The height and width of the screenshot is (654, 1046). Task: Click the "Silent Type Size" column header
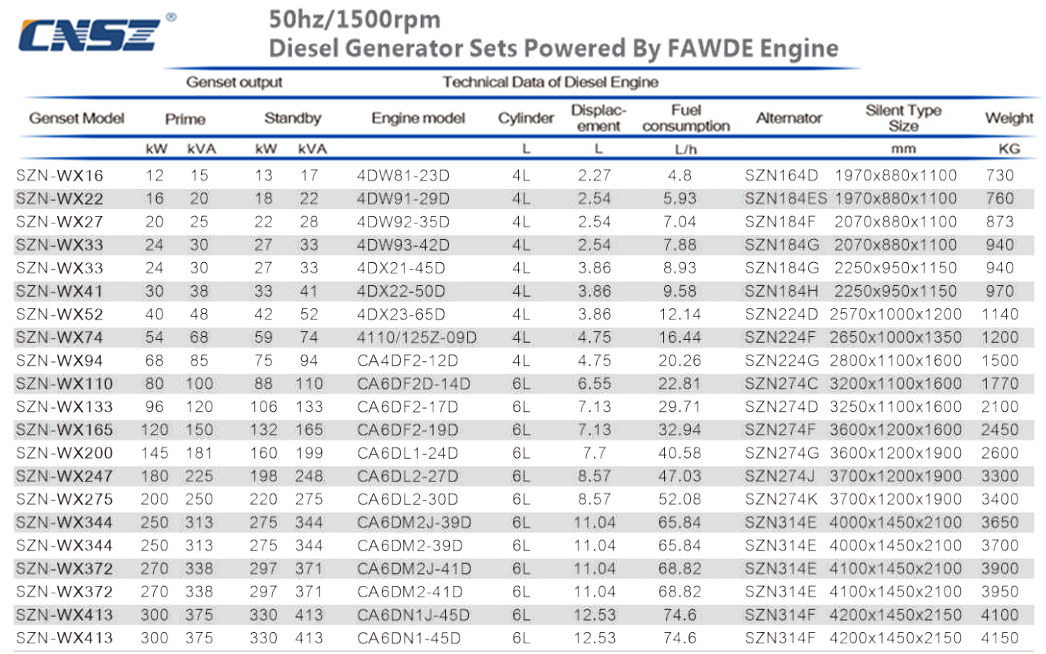[903, 118]
